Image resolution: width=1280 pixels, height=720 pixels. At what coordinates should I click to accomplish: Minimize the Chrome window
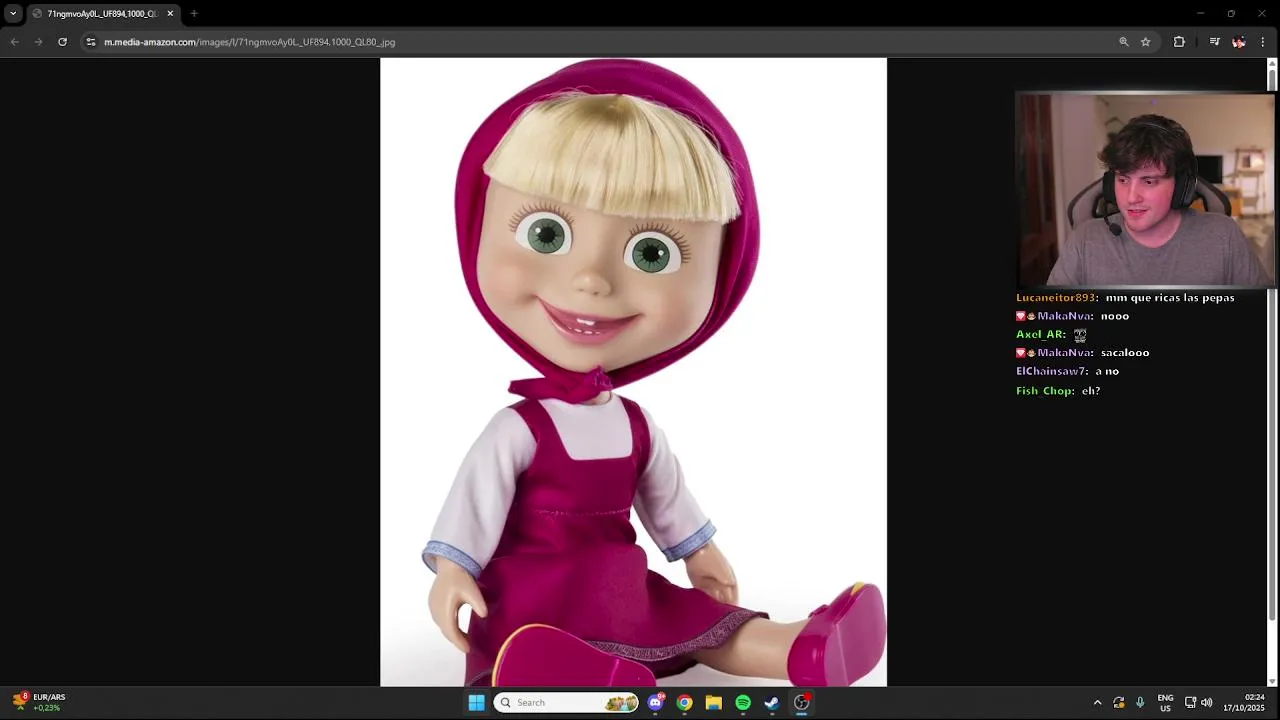click(x=1200, y=14)
